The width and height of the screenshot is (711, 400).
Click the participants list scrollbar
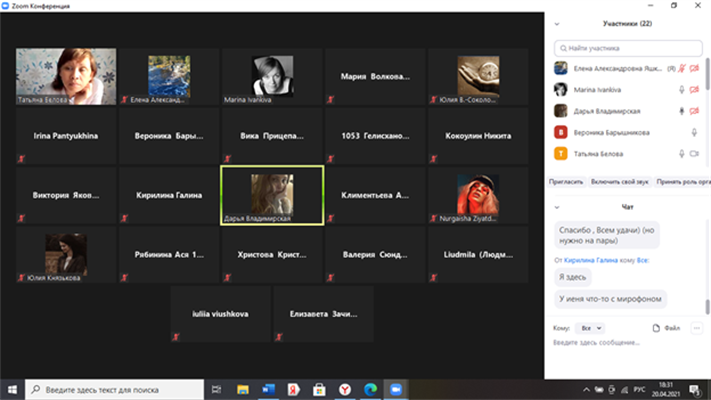[x=707, y=73]
